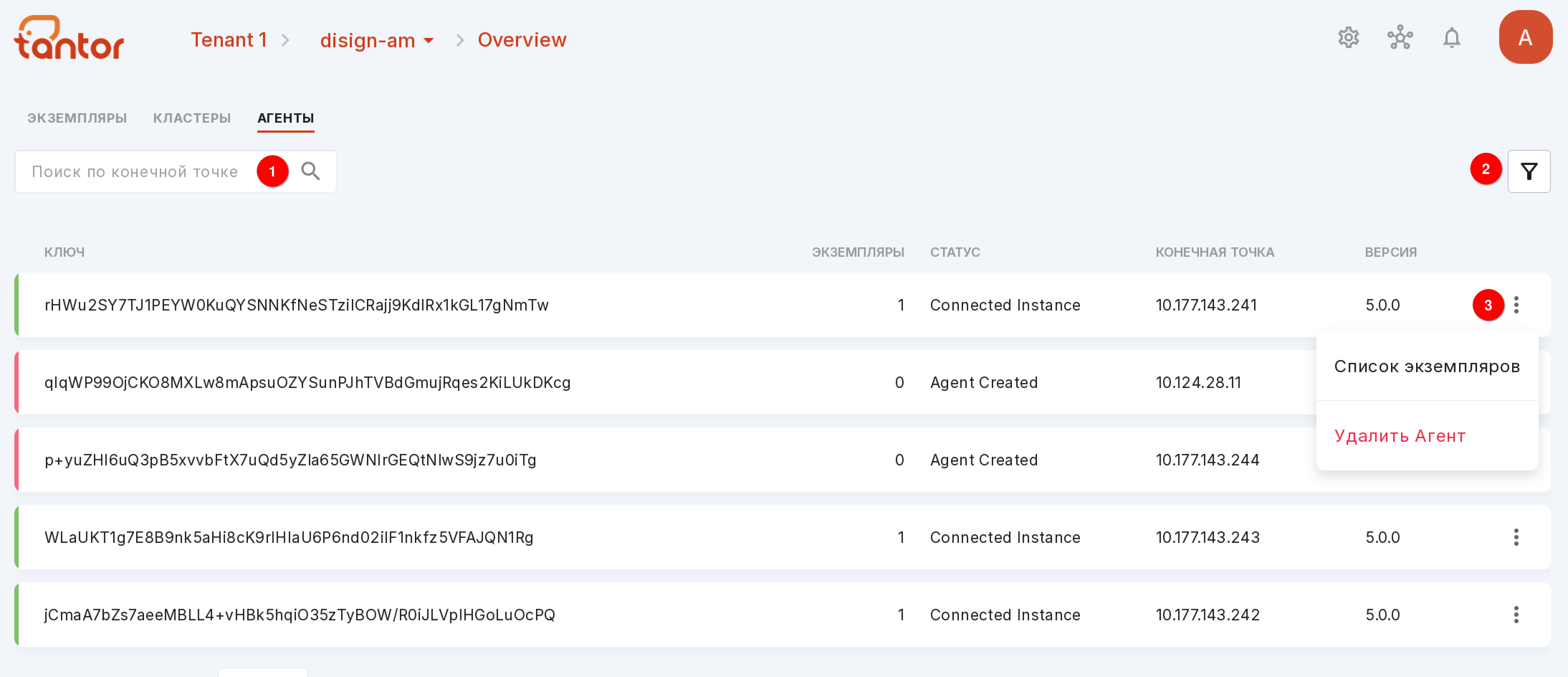
Task: Click the КЛЮЧ column header
Action: click(x=64, y=252)
